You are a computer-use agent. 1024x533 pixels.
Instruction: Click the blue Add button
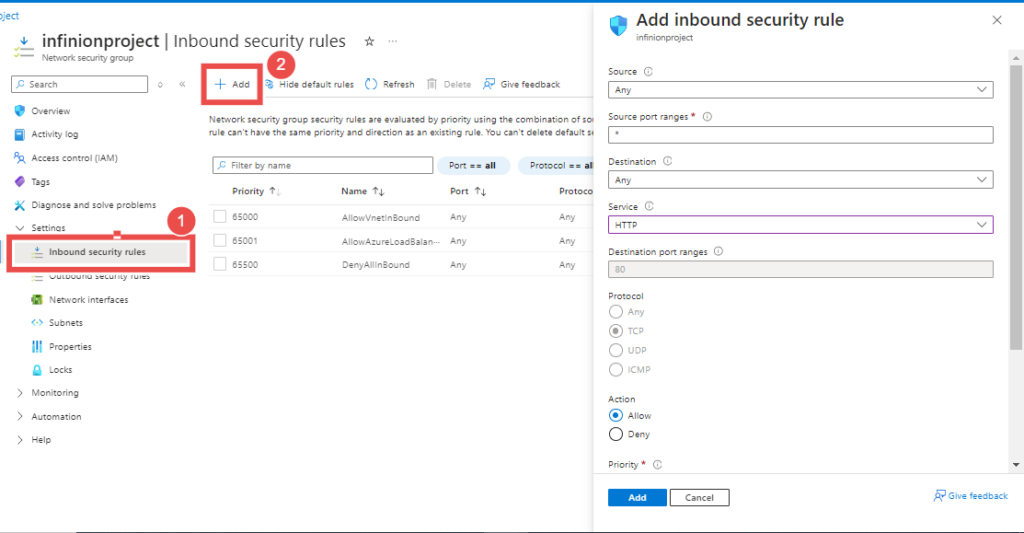coord(637,498)
